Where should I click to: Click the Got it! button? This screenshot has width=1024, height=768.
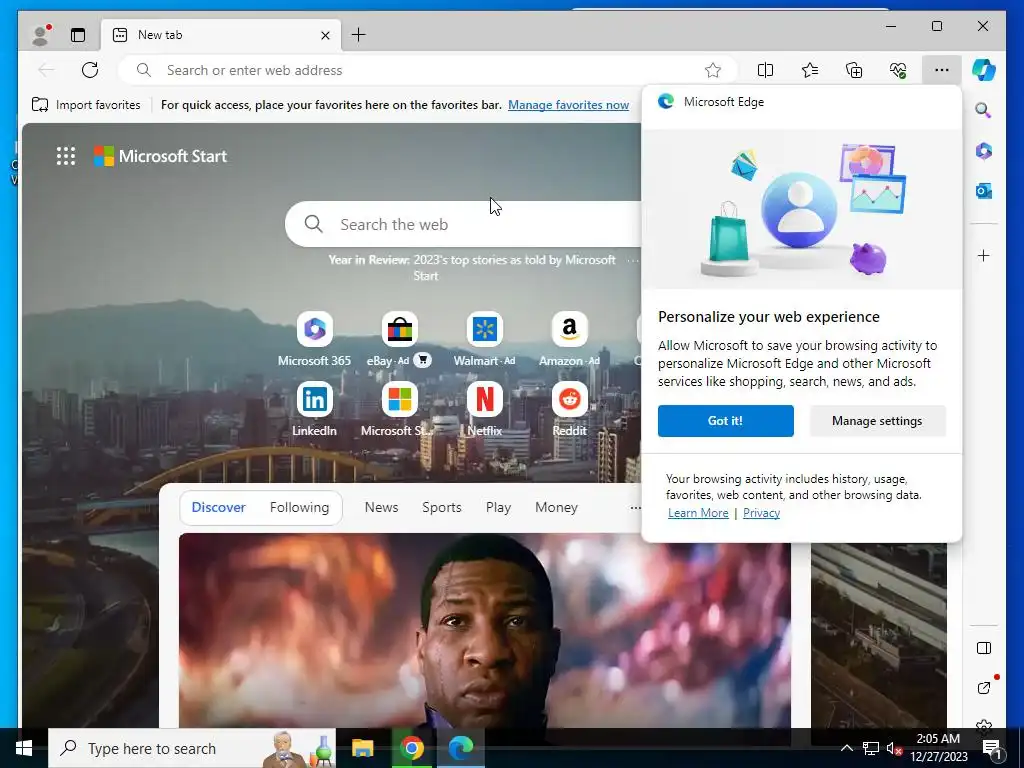click(x=726, y=421)
